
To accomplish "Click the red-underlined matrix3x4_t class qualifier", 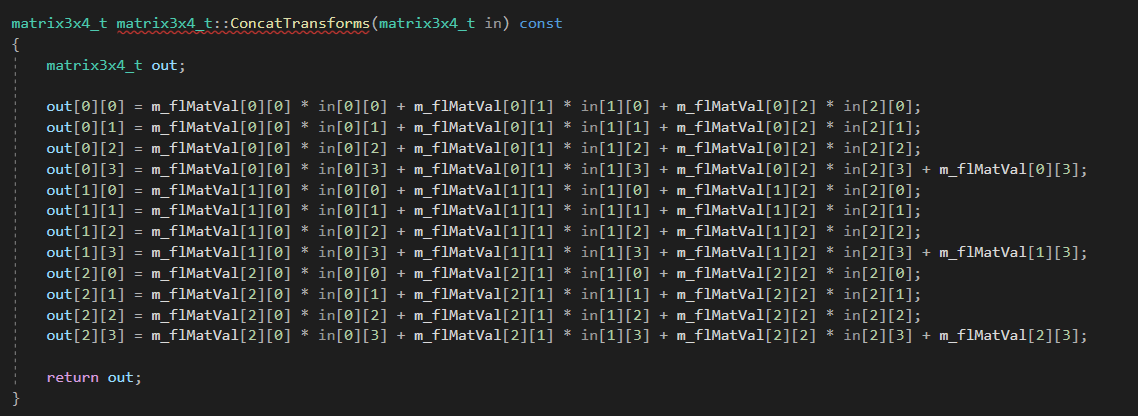I will [x=164, y=23].
